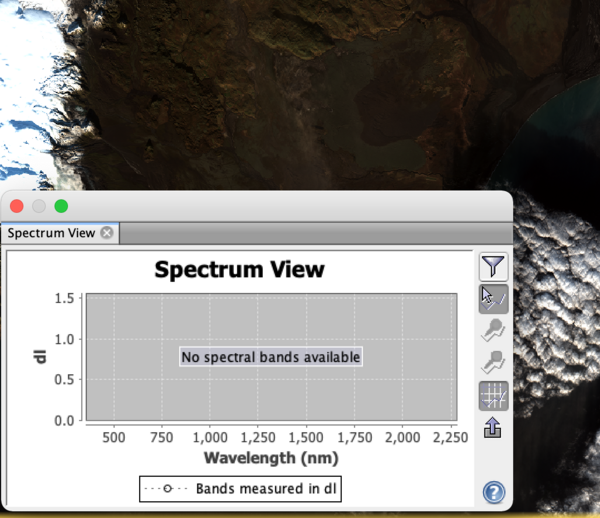Click the red close window button
This screenshot has height=518, width=600.
coord(17,206)
